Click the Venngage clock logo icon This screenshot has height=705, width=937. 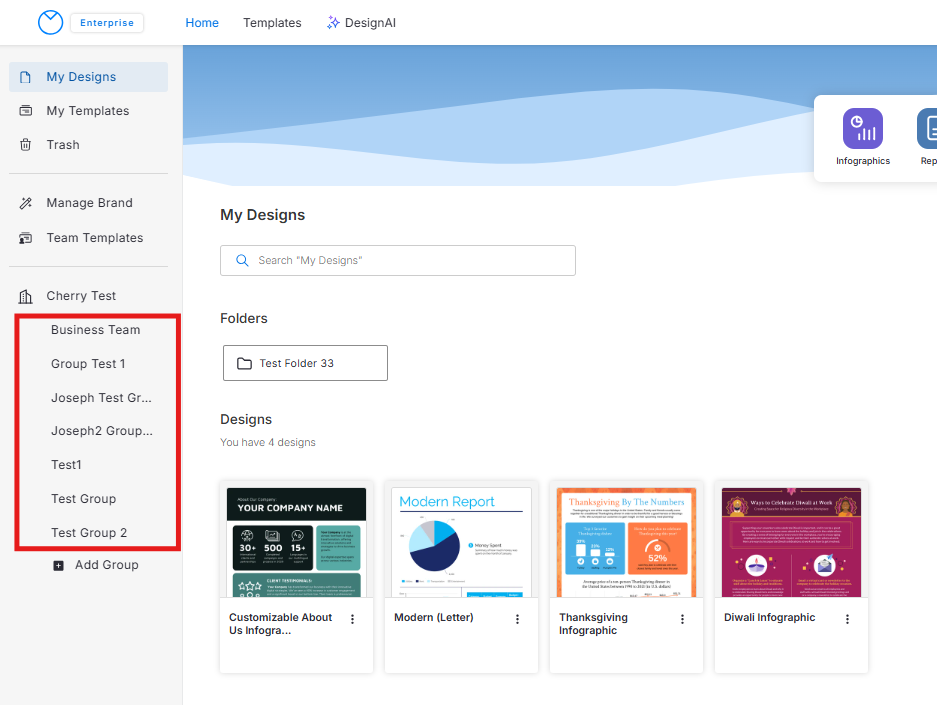[x=50, y=22]
